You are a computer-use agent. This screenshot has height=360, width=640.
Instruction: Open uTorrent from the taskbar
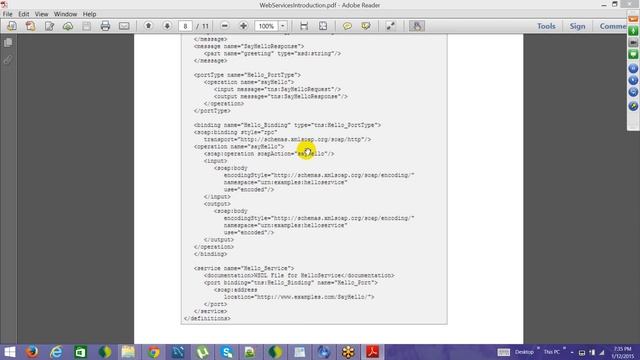click(x=202, y=352)
